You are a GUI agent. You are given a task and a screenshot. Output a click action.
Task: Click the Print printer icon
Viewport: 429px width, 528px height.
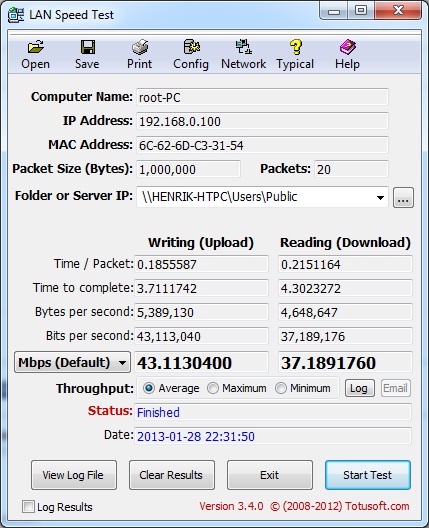(x=140, y=47)
